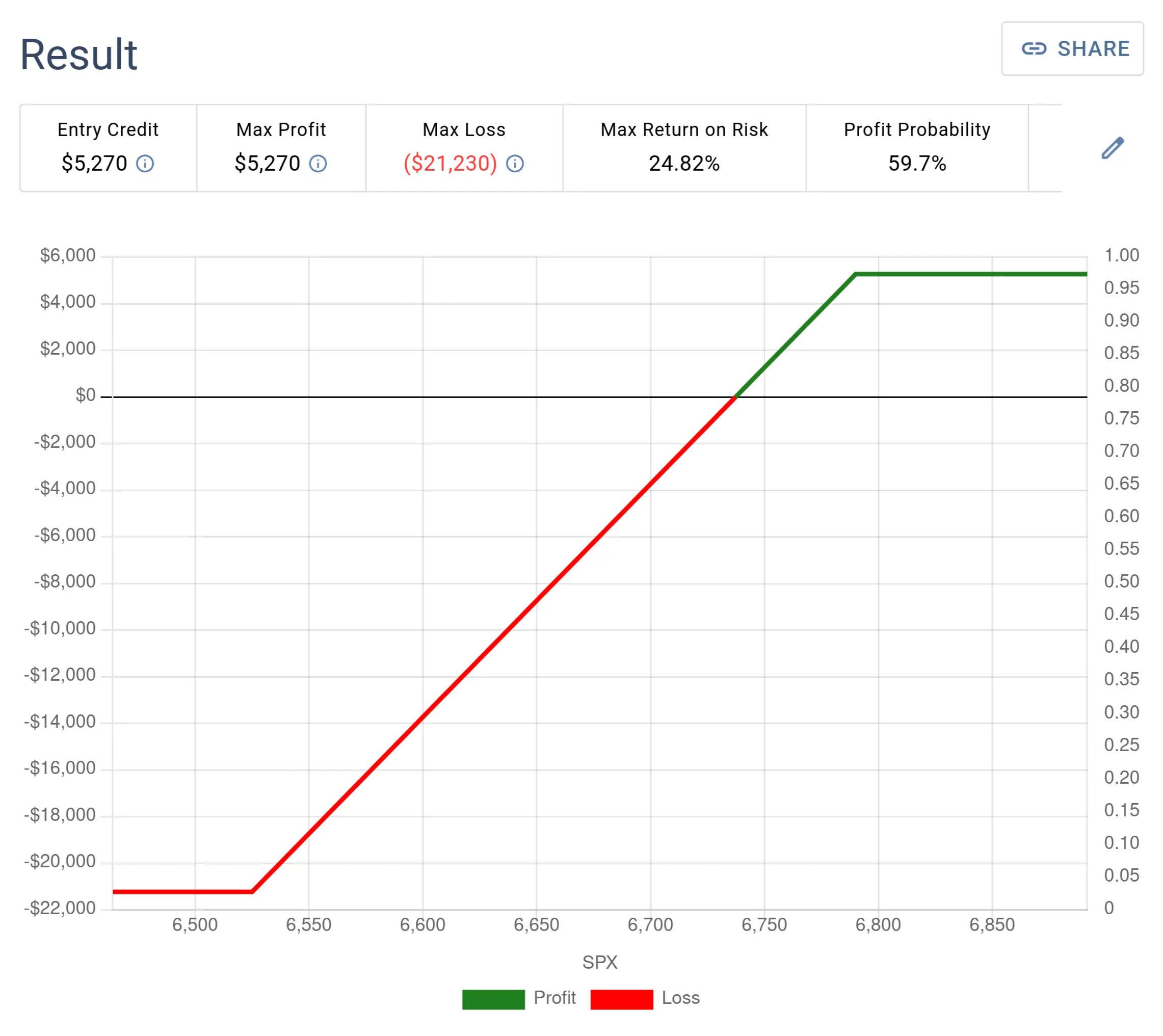Expand the Entry Credit details card
This screenshot has width=1163, height=1036.
coord(108,147)
